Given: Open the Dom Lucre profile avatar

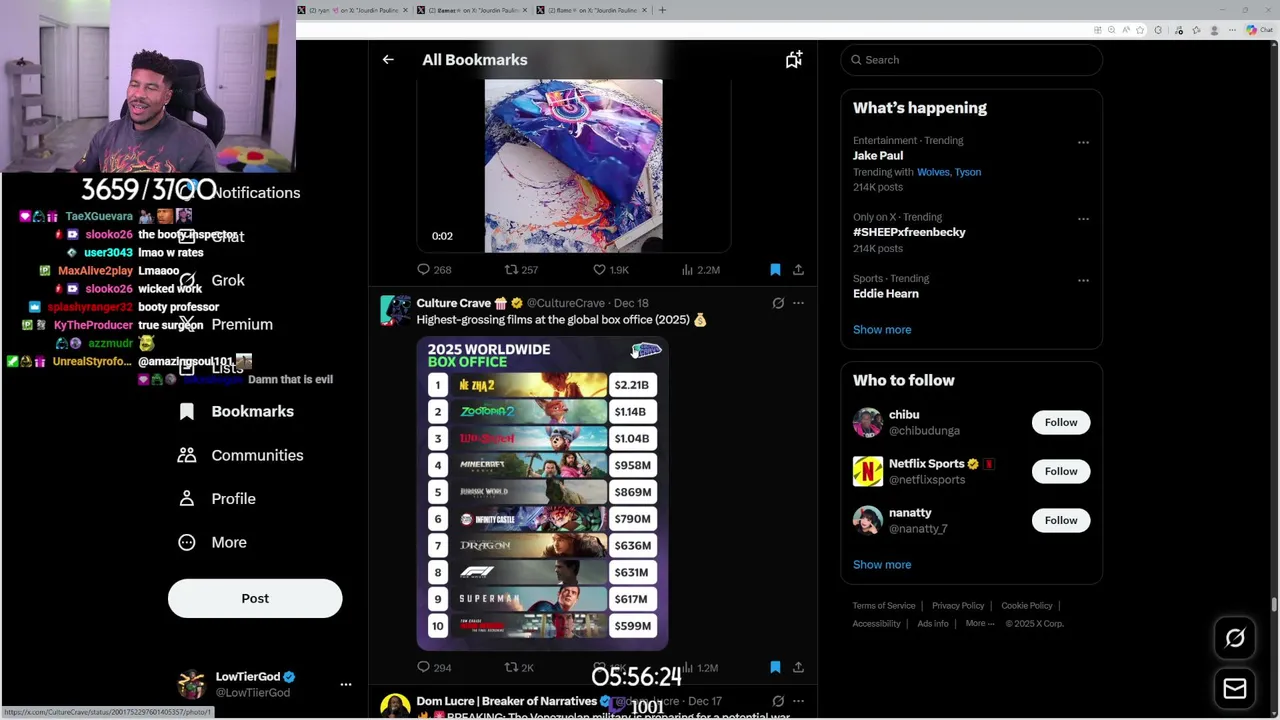Looking at the screenshot, I should 395,706.
